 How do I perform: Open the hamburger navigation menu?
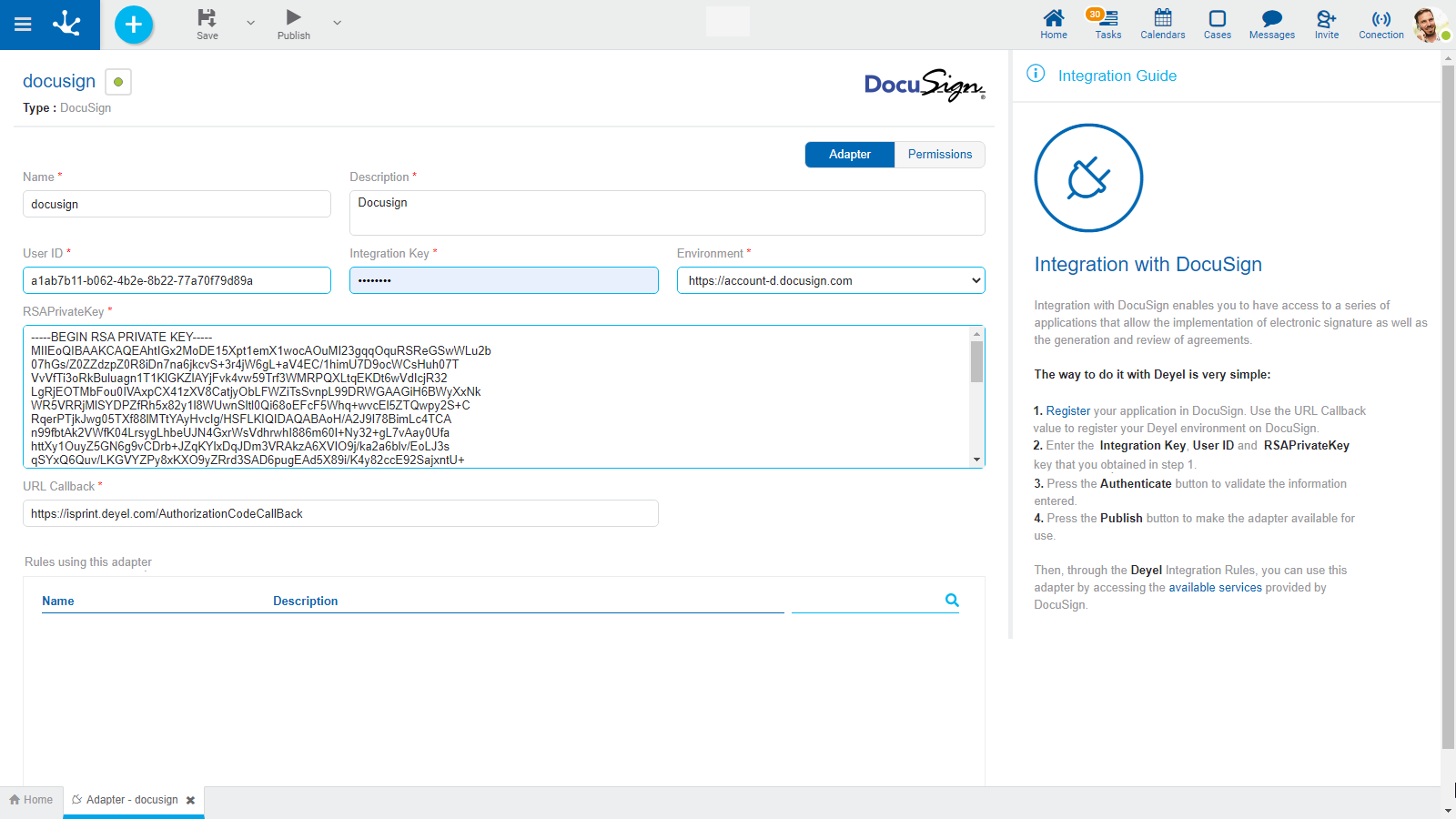[x=23, y=25]
